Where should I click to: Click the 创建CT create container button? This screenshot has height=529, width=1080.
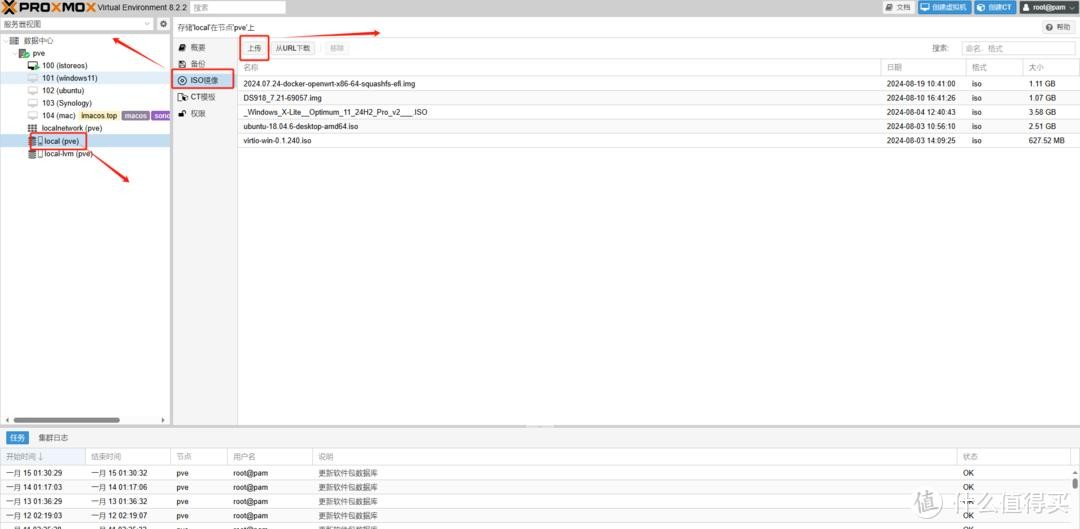click(995, 7)
